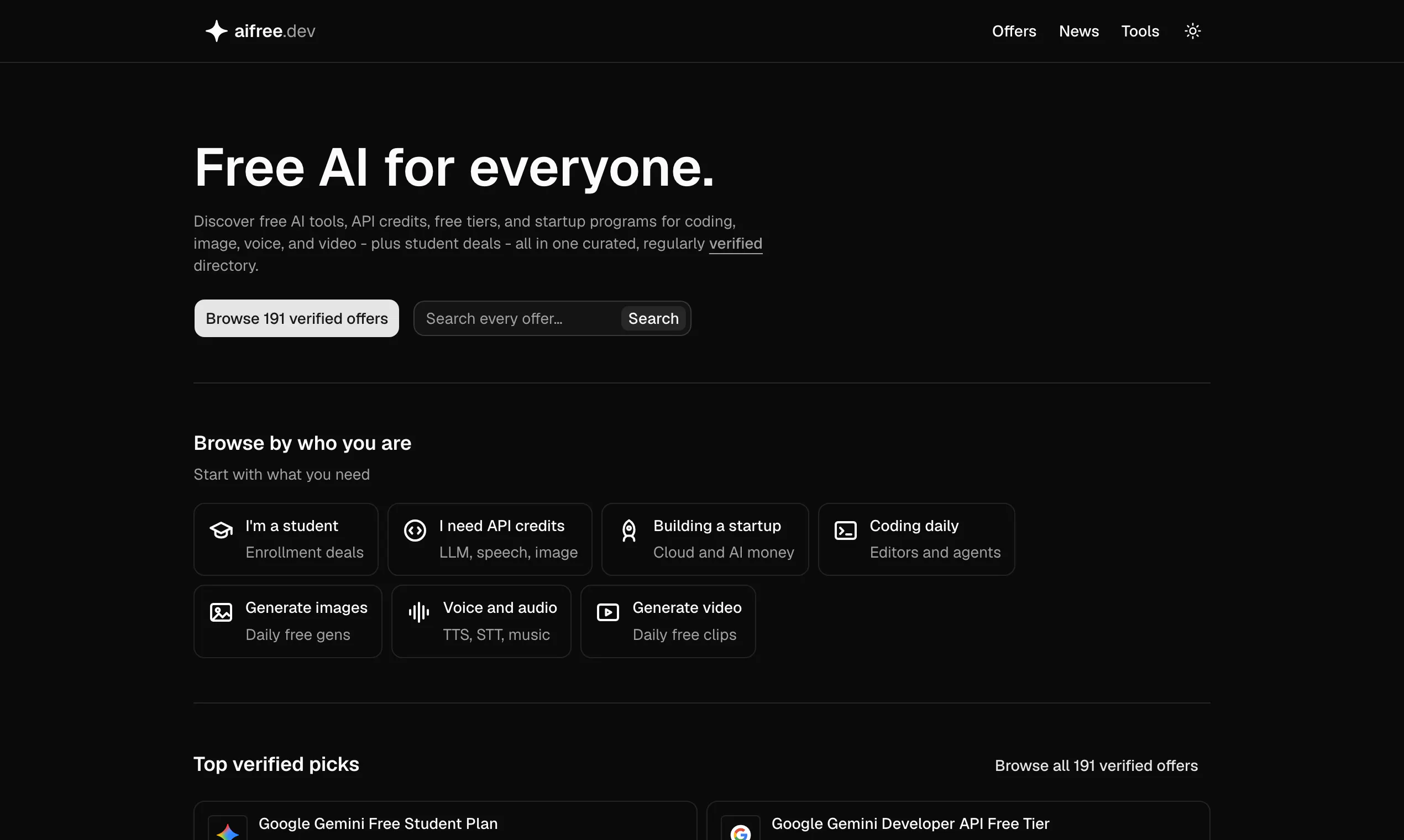Open the Offers nav item

coord(1014,31)
